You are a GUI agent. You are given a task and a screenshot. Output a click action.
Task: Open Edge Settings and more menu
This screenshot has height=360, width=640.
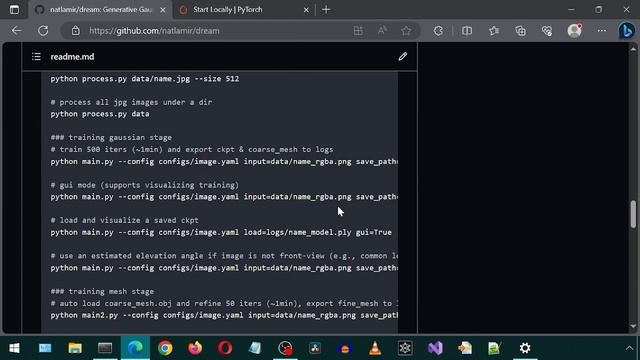[602, 31]
